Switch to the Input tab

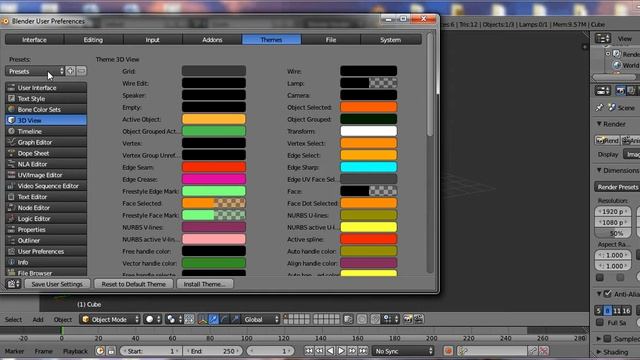point(153,40)
